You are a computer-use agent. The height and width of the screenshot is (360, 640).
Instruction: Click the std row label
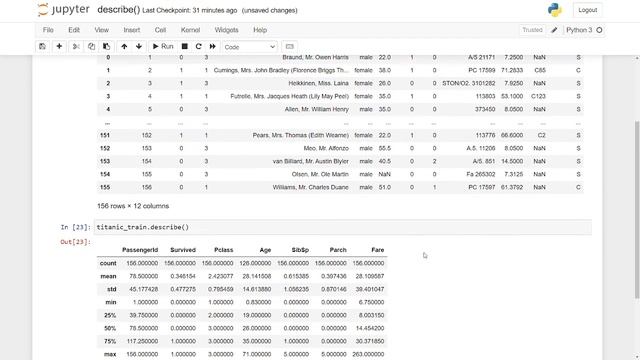pyautogui.click(x=112, y=289)
